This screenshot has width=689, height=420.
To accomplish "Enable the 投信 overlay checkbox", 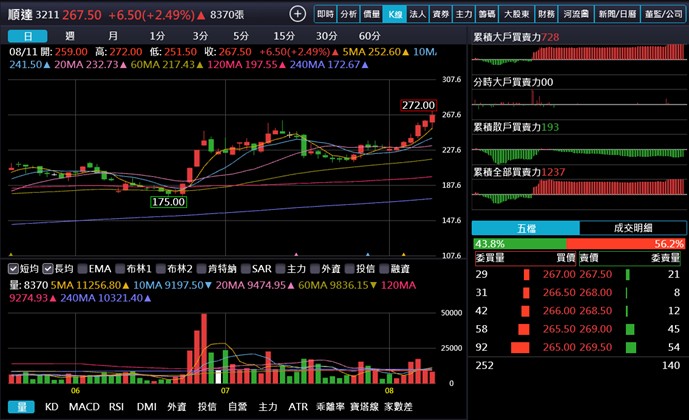I will tap(350, 268).
